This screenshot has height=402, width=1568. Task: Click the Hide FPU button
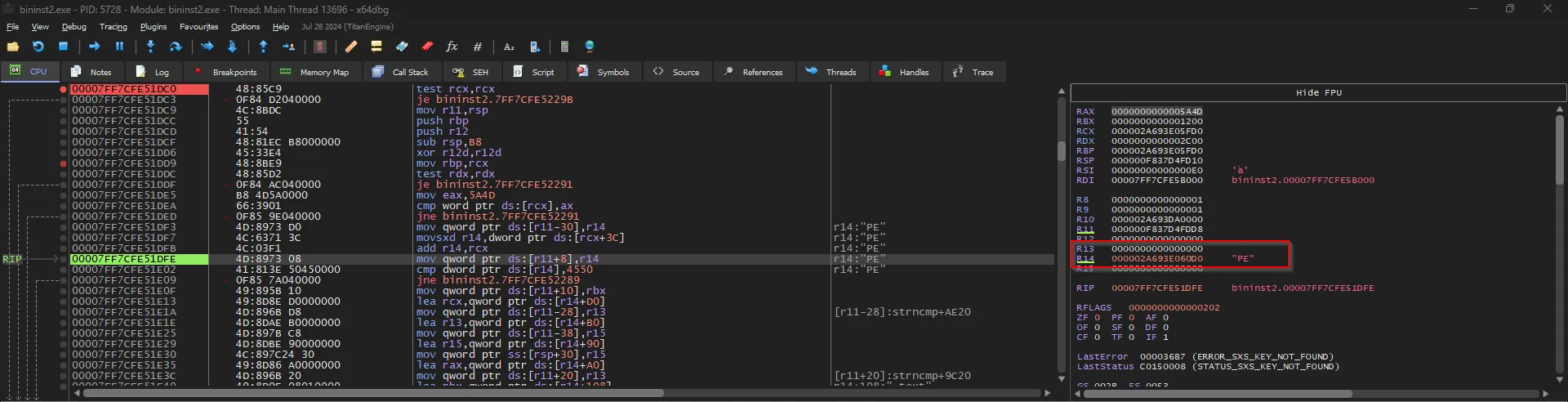coord(1318,93)
